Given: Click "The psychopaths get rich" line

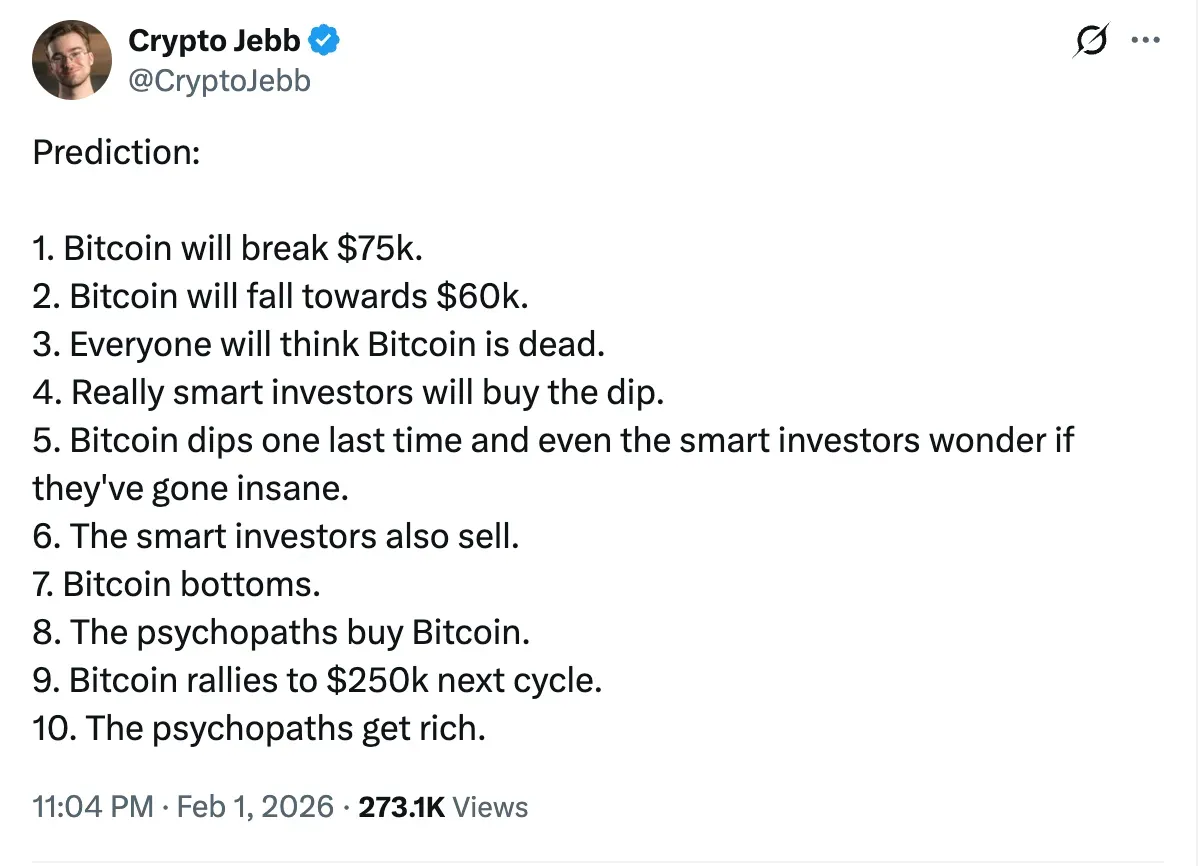Looking at the screenshot, I should [x=259, y=728].
